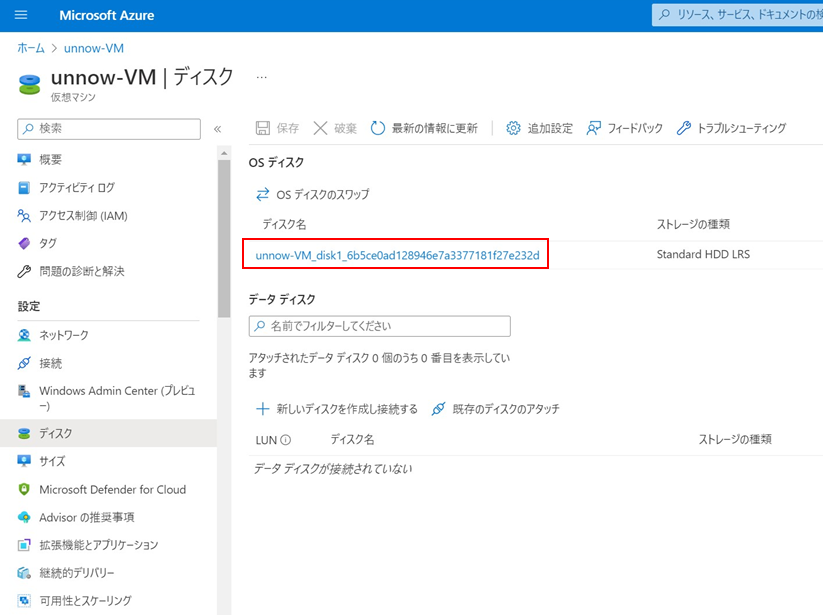Click sidebar scrollbar up arrow
Screen dimensions: 823x615
pyautogui.click(x=224, y=153)
